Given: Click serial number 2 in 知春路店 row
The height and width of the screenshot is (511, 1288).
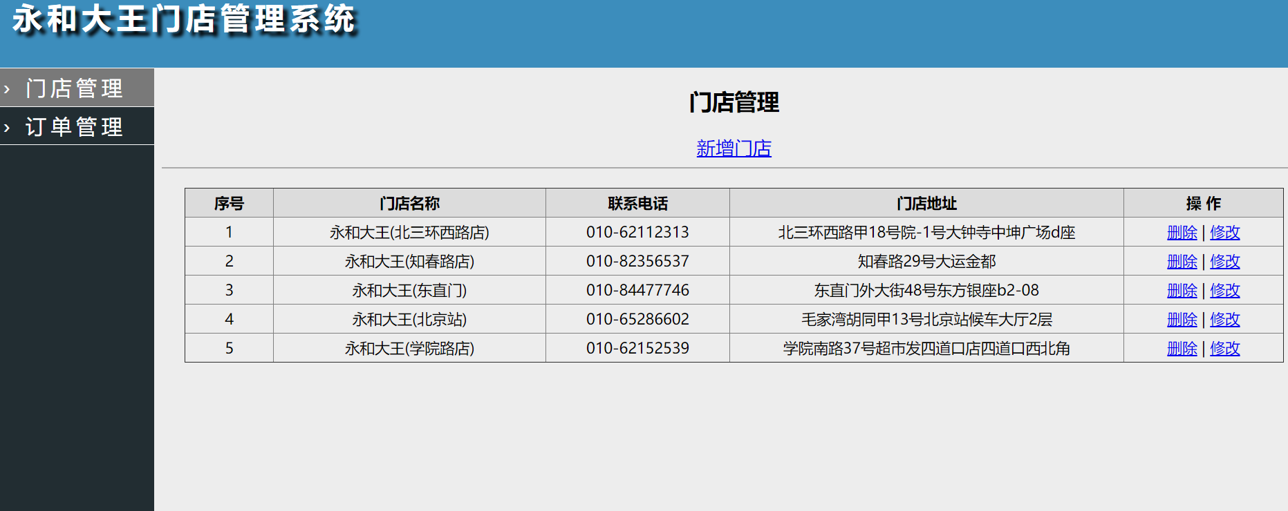Looking at the screenshot, I should pyautogui.click(x=229, y=261).
